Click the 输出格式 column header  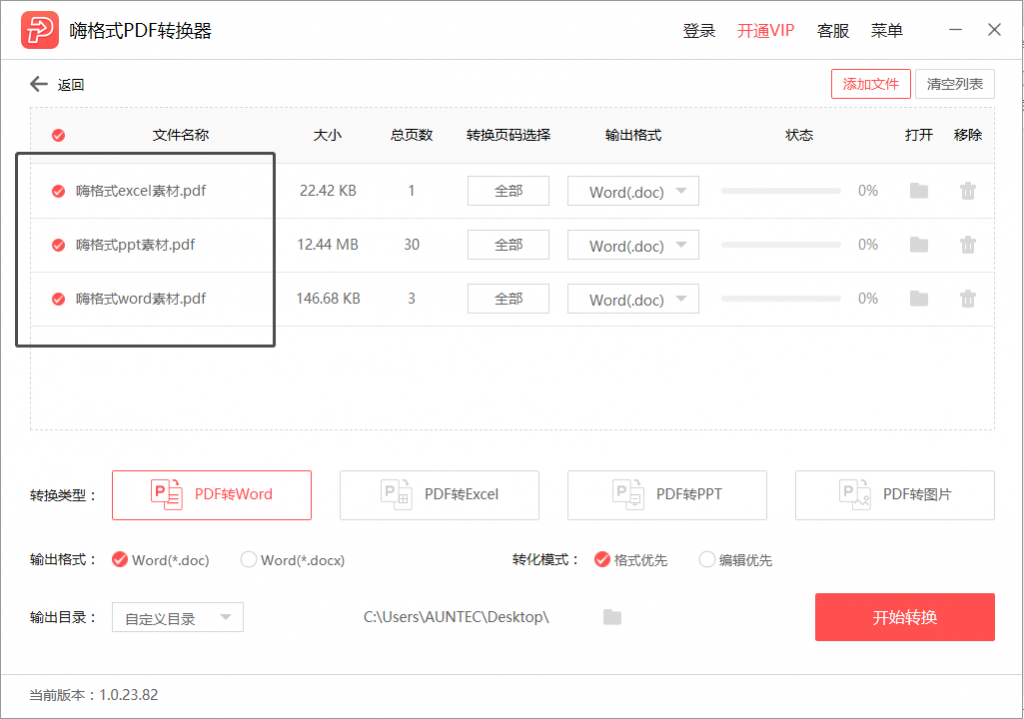click(633, 135)
